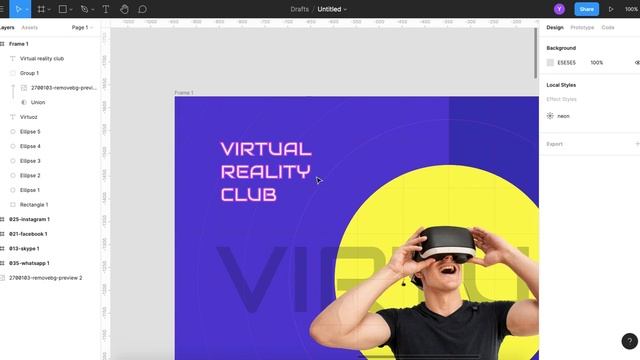Open the main hamburger menu
The width and height of the screenshot is (640, 360).
coord(2,9)
